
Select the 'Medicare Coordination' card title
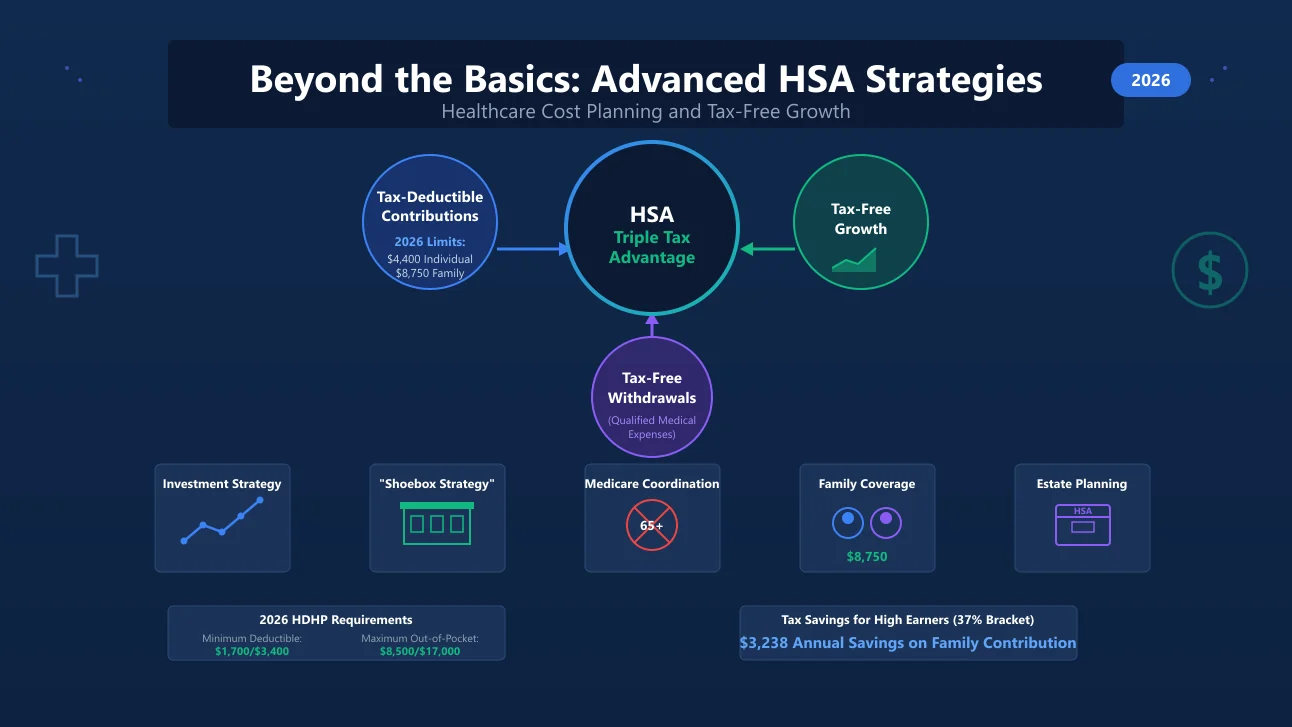click(x=652, y=484)
